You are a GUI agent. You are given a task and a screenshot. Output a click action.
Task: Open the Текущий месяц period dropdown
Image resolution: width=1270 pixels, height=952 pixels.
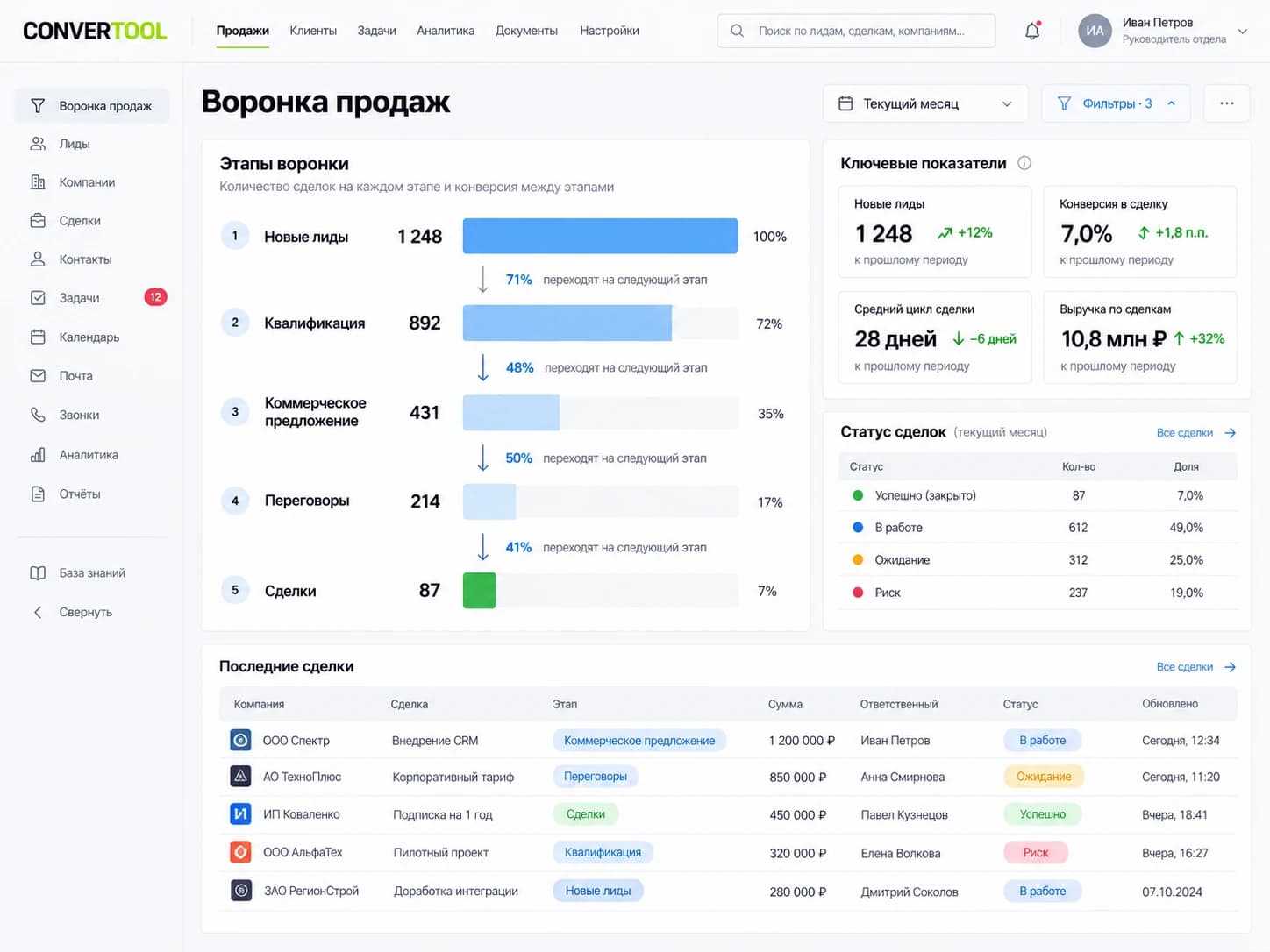coord(926,103)
